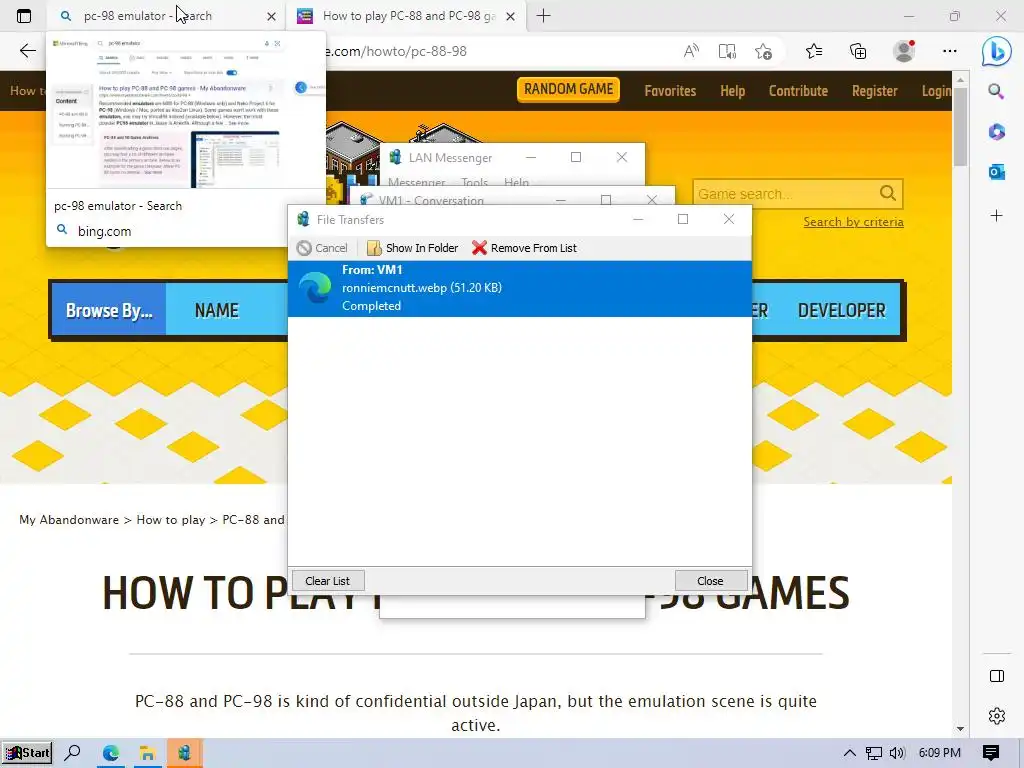Open Tools menu in LAN Messenger

click(x=474, y=183)
